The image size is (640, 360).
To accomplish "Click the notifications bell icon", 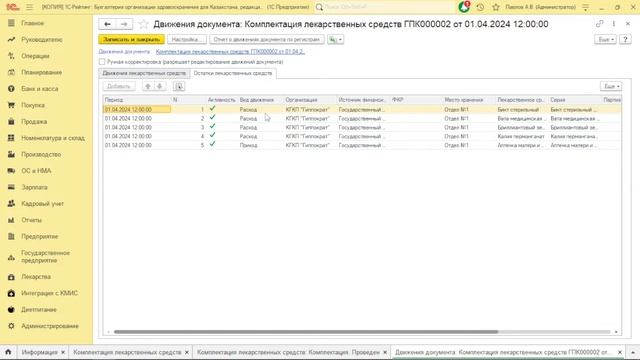I will pos(464,7).
